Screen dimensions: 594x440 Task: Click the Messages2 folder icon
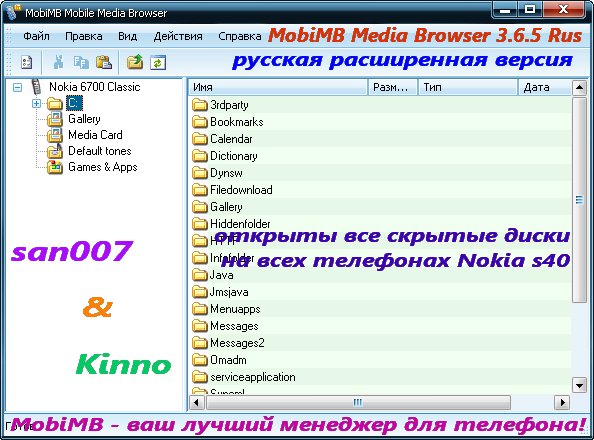click(200, 343)
